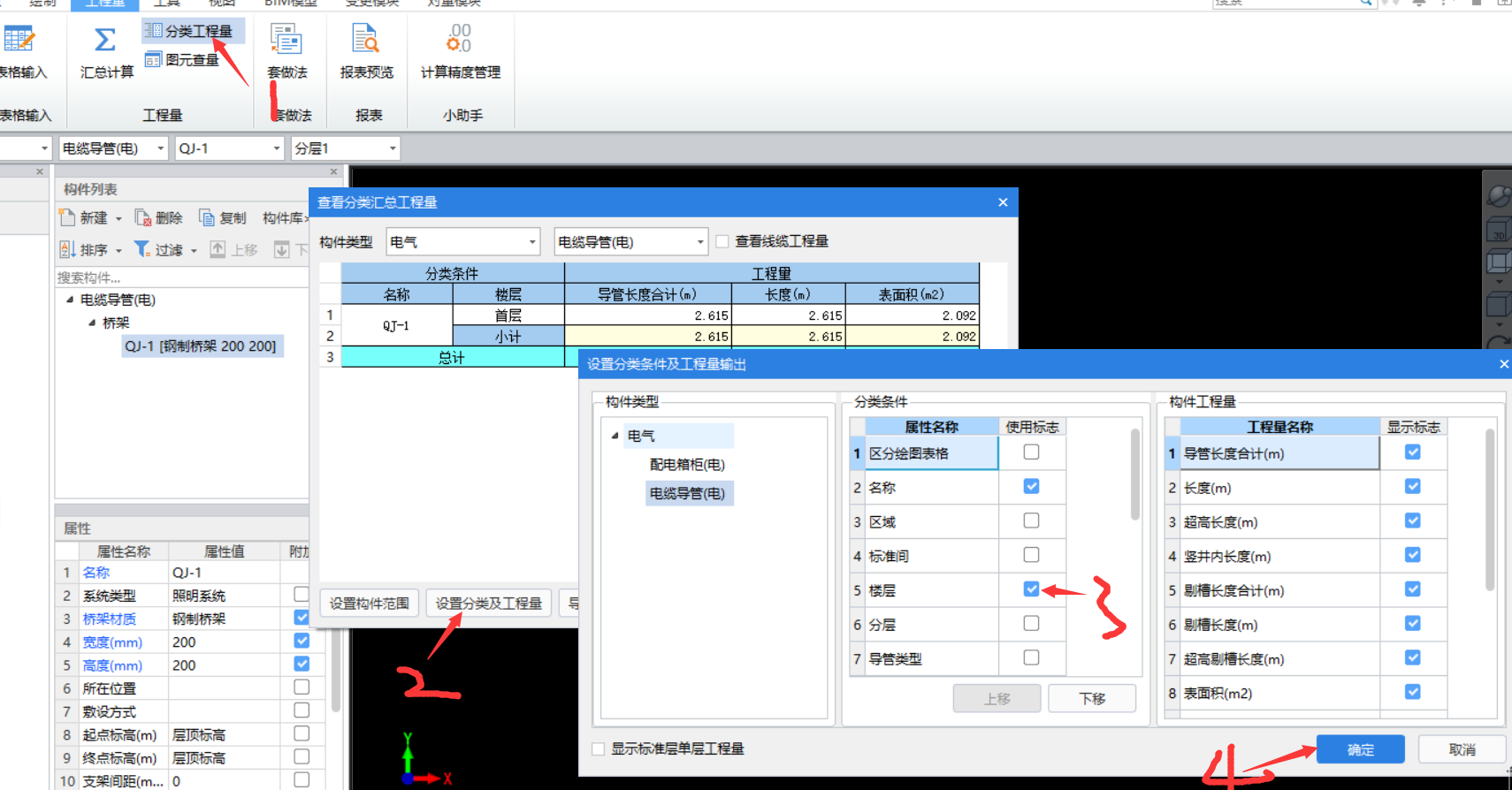Viewport: 1512px width, 790px height.
Task: Close the 构件列表 panel
Action: pyautogui.click(x=333, y=171)
